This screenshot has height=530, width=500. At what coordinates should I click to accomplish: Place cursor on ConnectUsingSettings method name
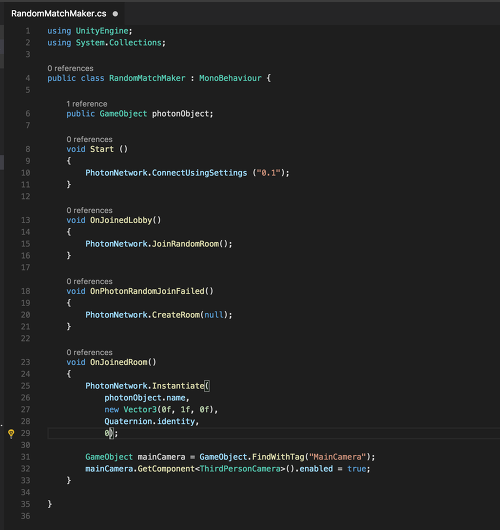199,173
